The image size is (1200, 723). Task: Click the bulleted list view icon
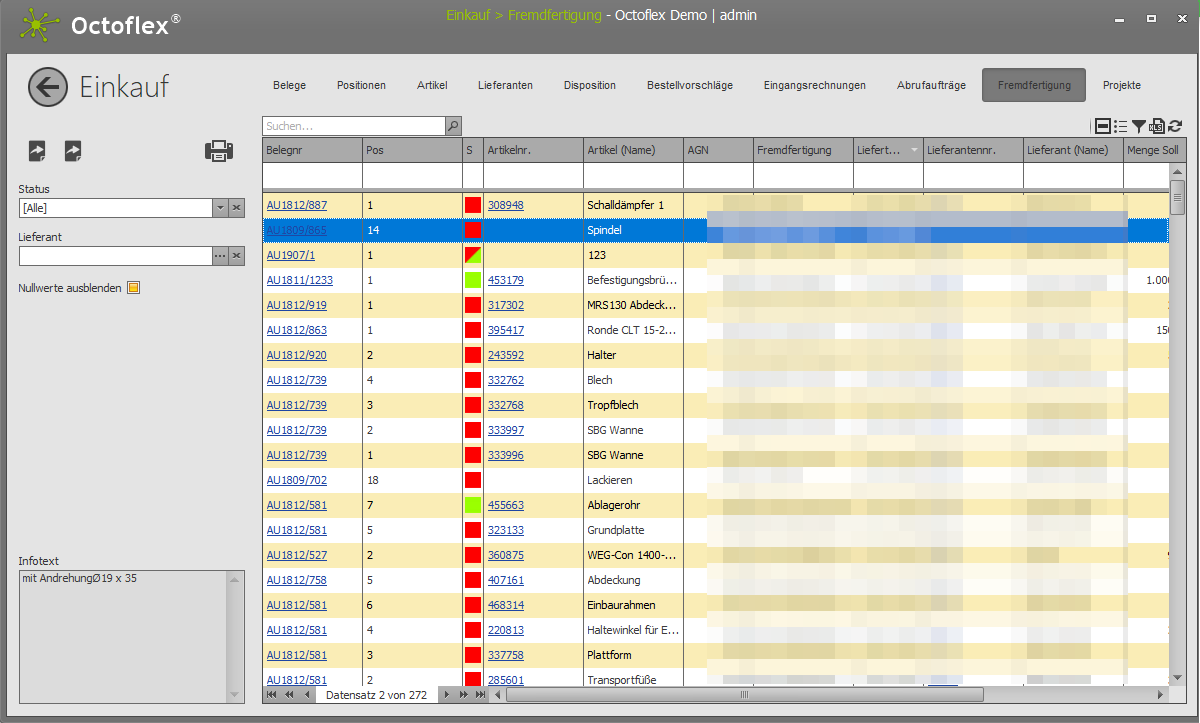(x=1121, y=126)
